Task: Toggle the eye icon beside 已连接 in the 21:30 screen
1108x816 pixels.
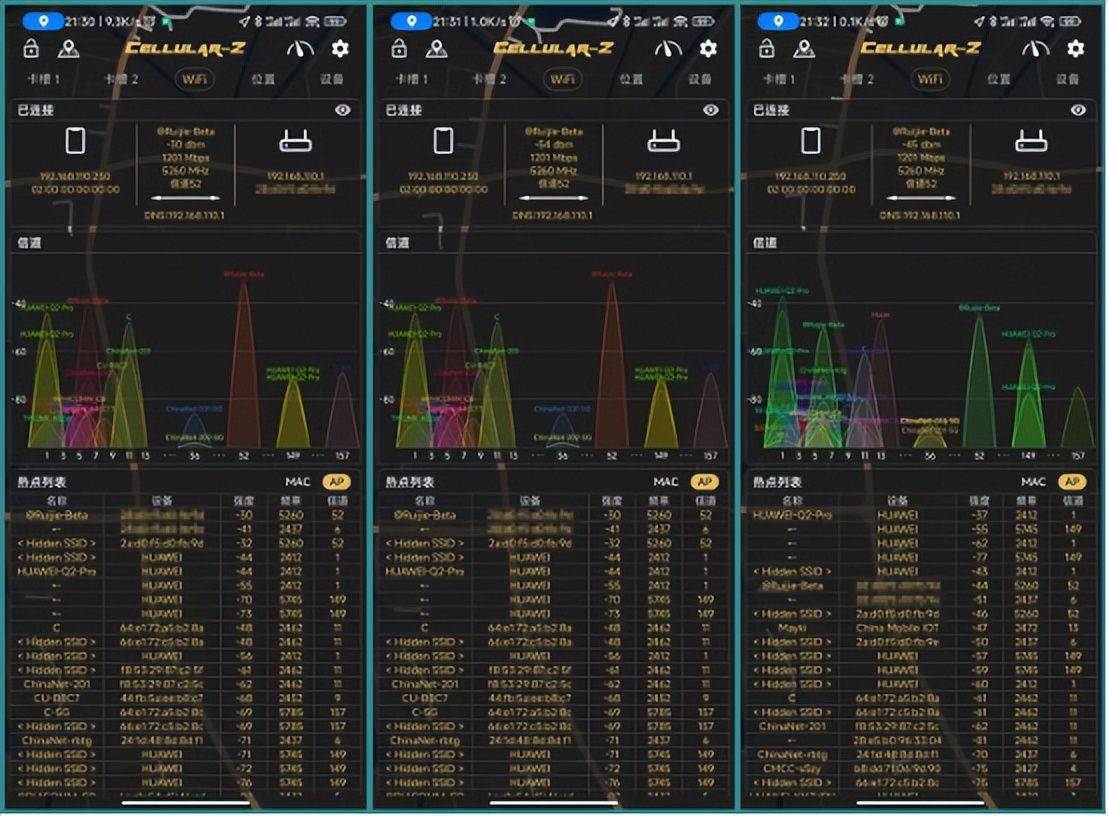Action: pos(343,110)
